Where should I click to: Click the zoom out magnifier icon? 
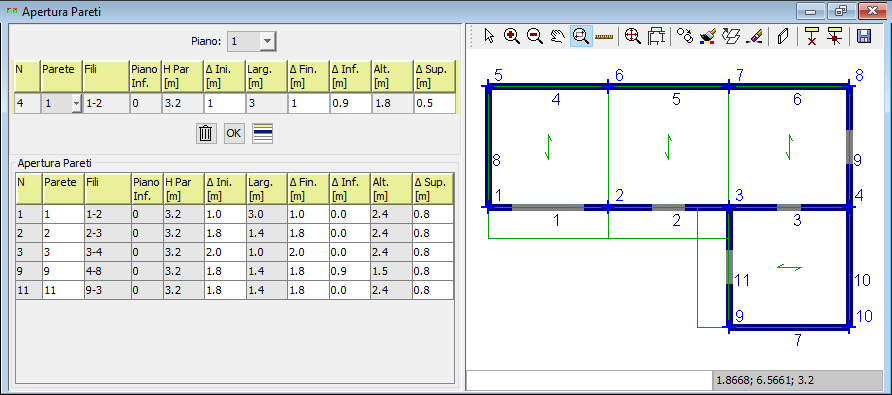(x=535, y=36)
